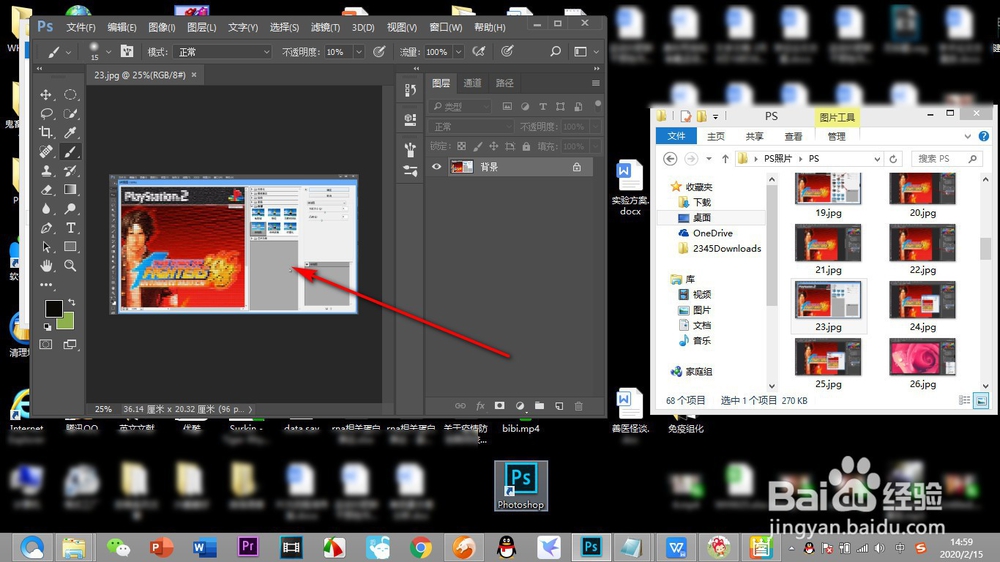Image resolution: width=1000 pixels, height=562 pixels.
Task: Toggle the layer filter on/off switch
Action: [x=598, y=105]
